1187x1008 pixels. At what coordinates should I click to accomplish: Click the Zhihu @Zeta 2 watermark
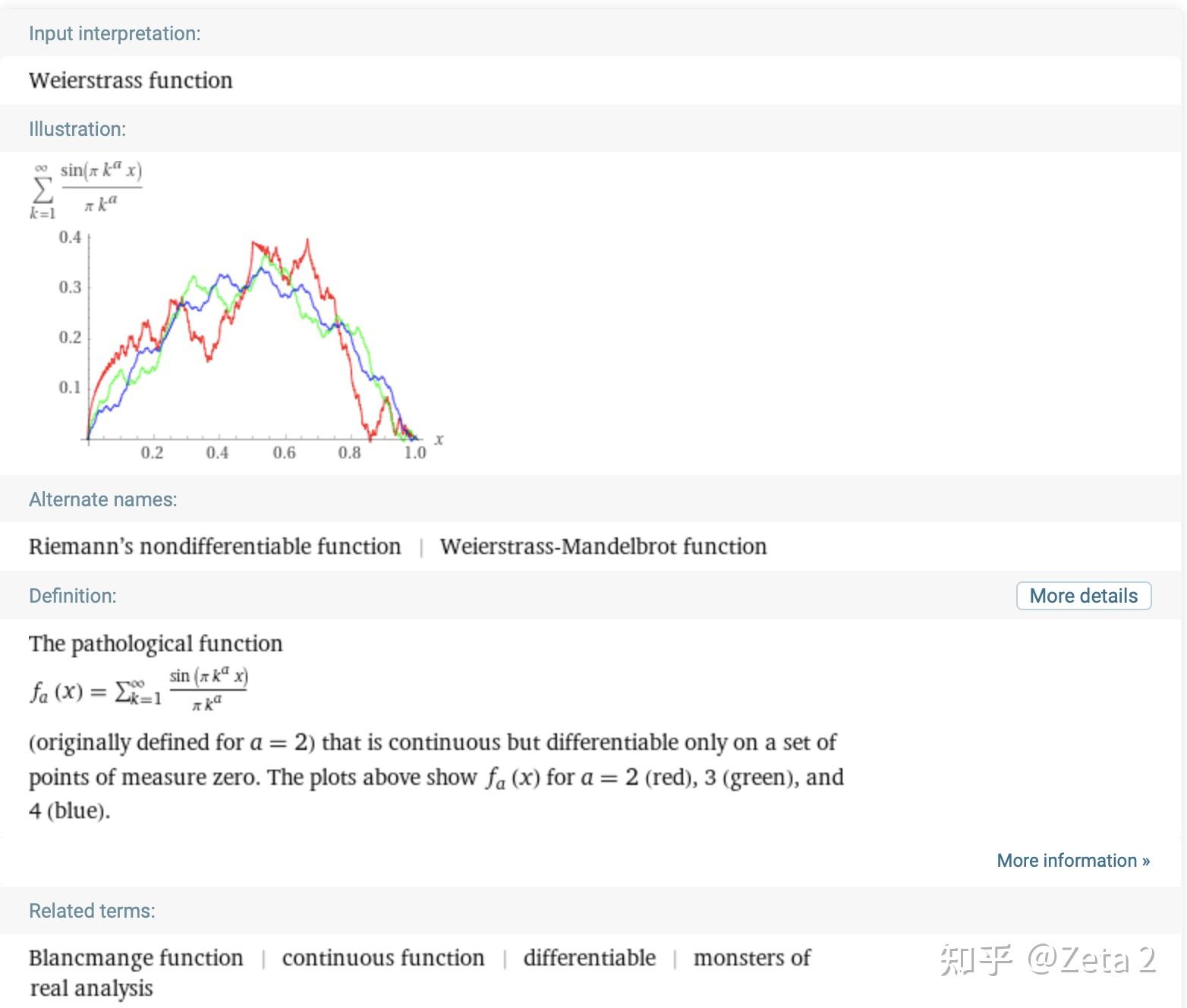point(1047,959)
